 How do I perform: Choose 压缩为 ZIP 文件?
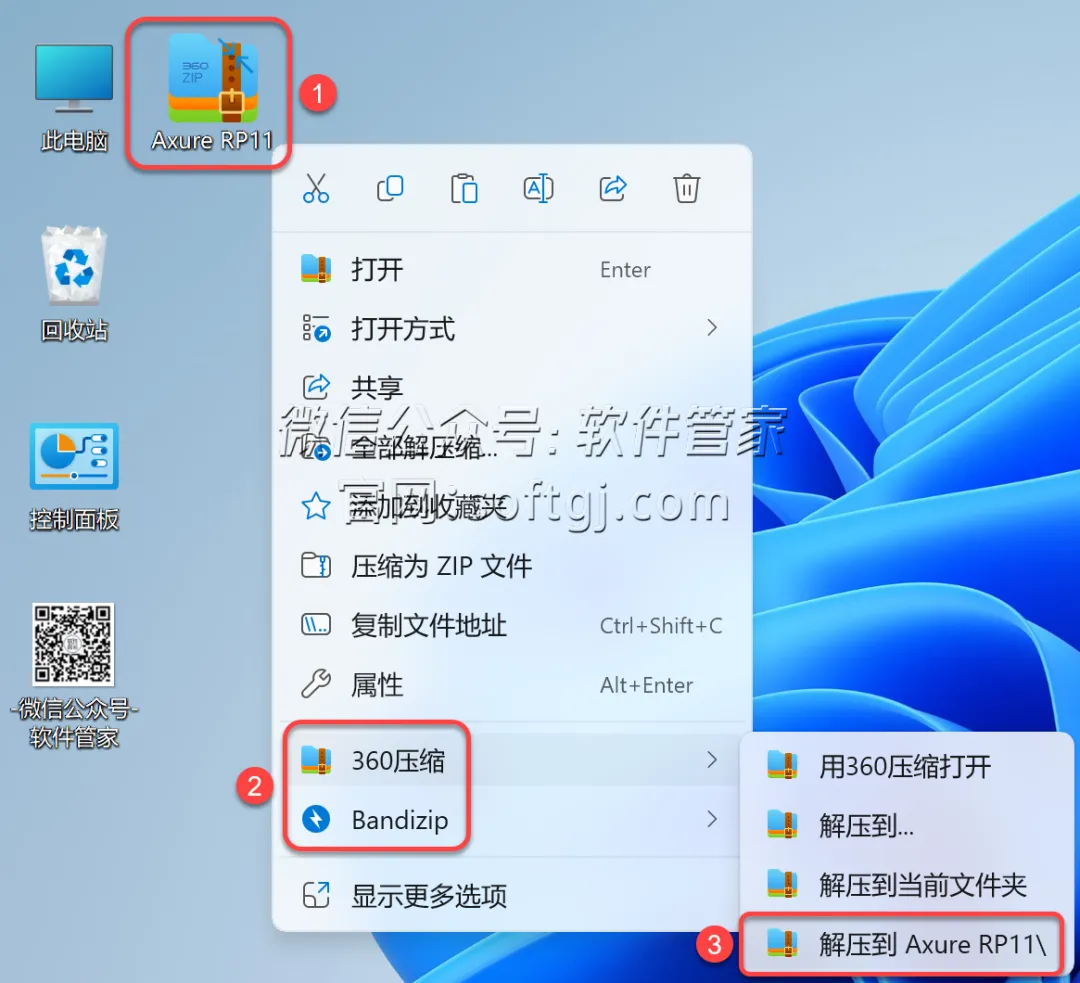click(511, 566)
